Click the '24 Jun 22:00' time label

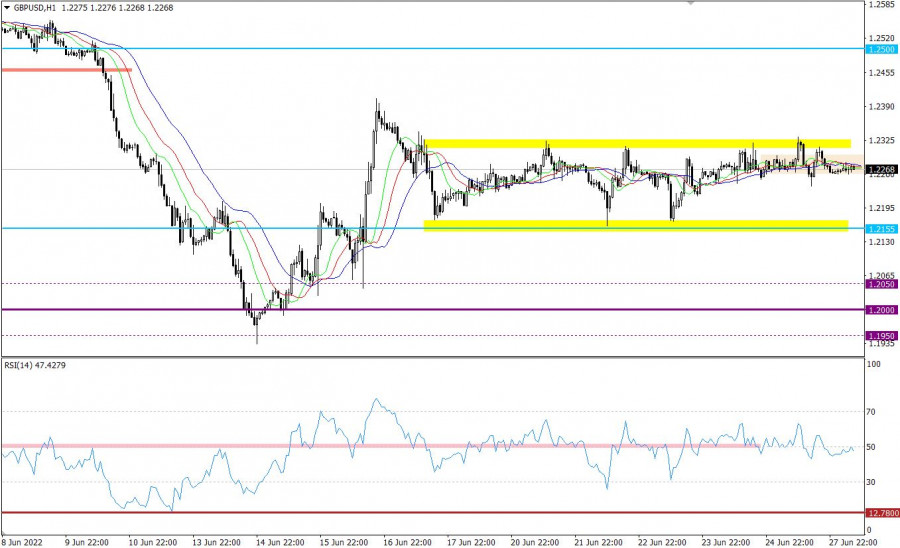coord(789,542)
